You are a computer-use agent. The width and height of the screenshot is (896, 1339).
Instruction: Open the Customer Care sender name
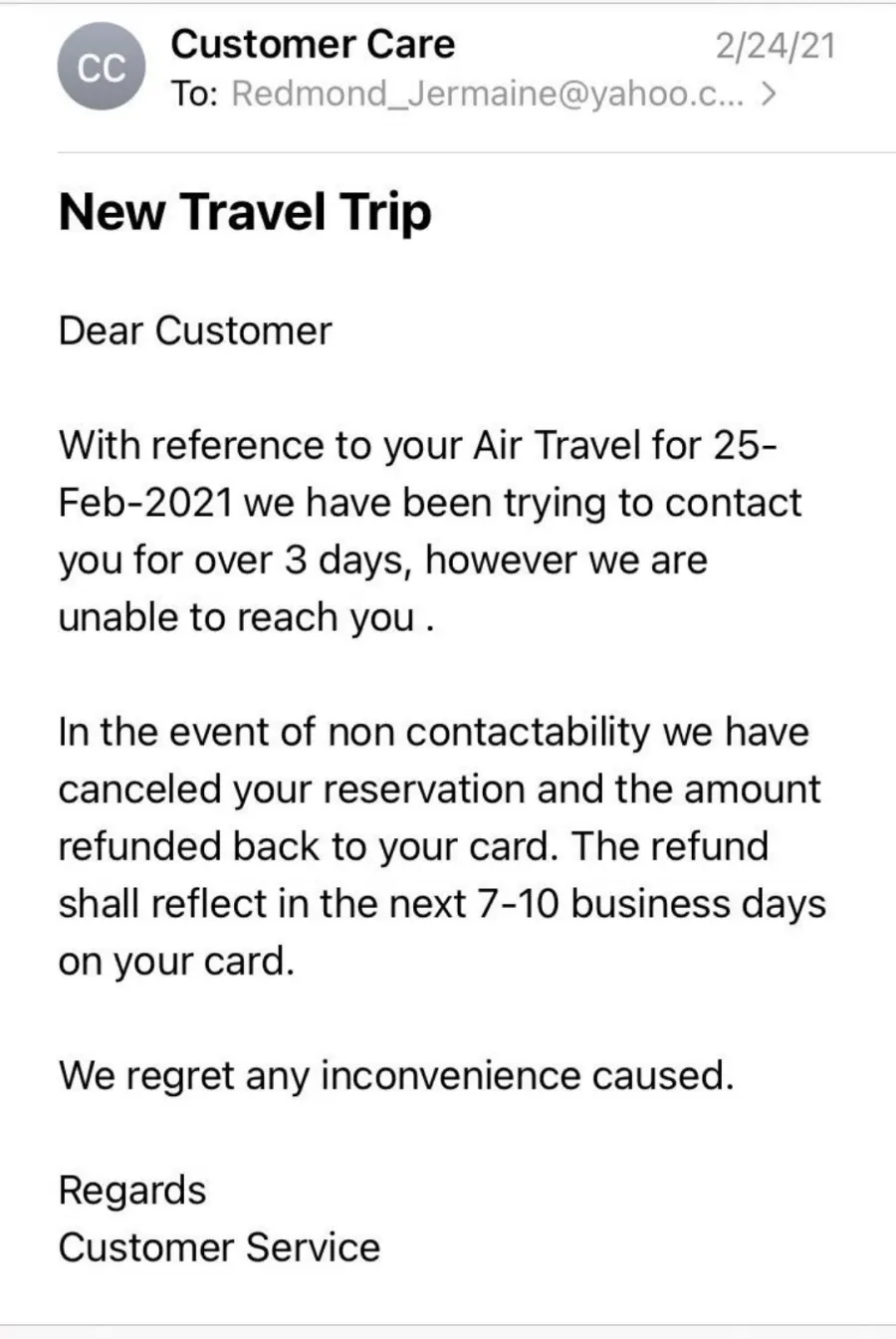point(313,44)
